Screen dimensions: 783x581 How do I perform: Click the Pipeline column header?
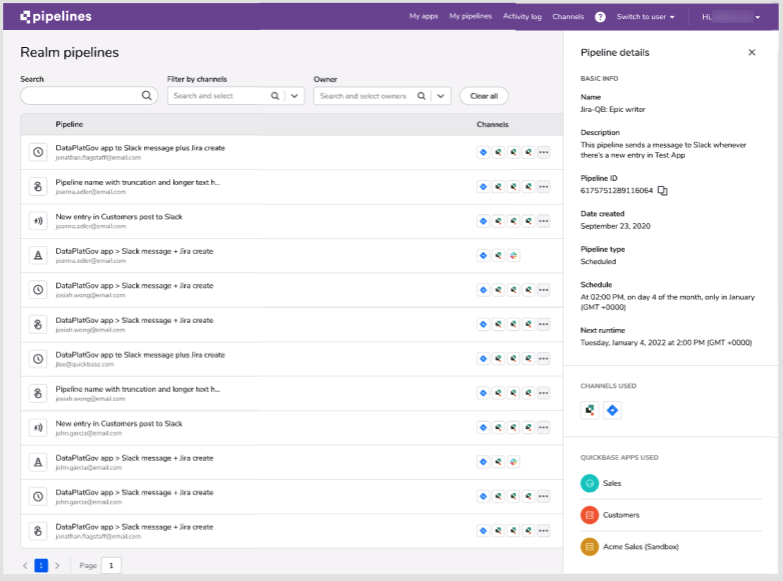coord(69,124)
